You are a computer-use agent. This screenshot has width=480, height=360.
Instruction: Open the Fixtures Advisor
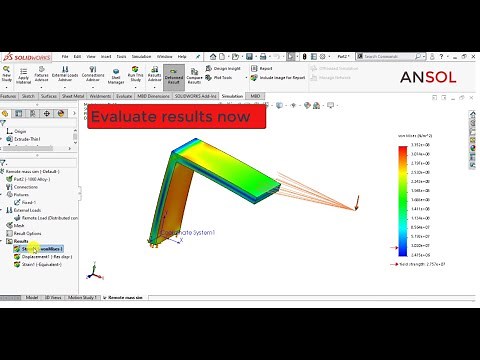click(x=41, y=74)
